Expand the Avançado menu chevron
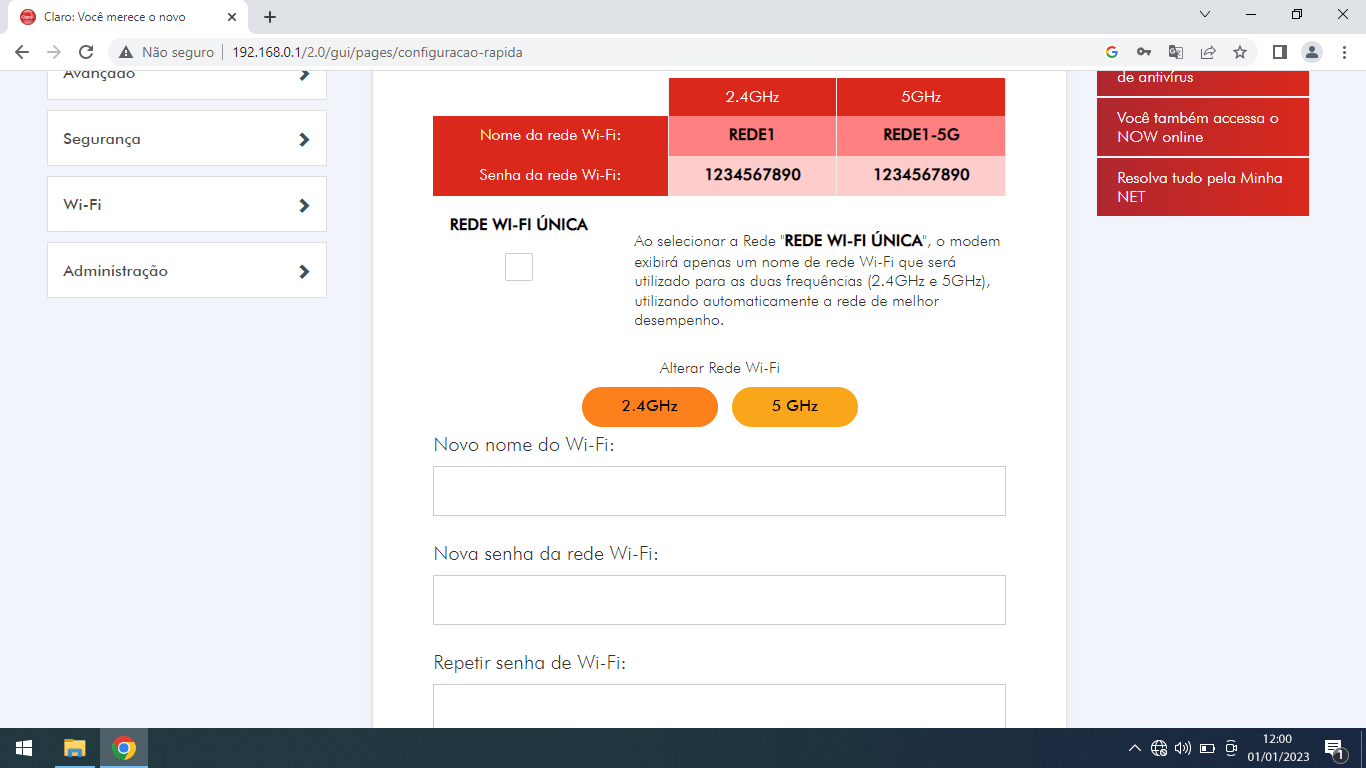Screen dimensions: 1366x768 tap(304, 74)
